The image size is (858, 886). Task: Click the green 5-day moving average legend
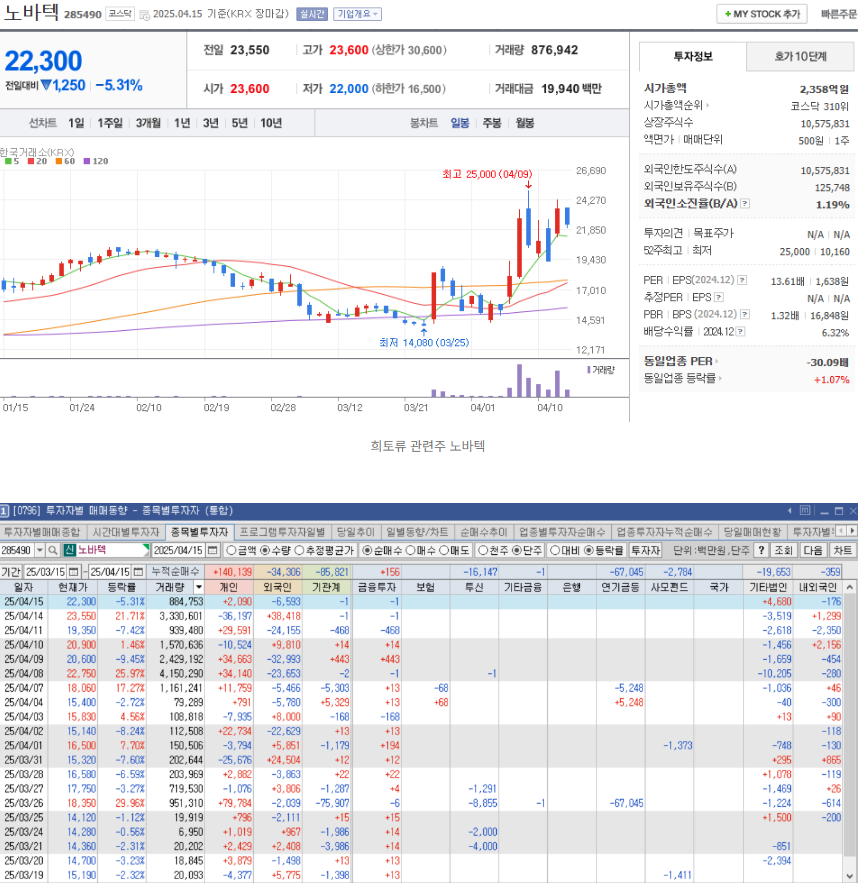12,161
